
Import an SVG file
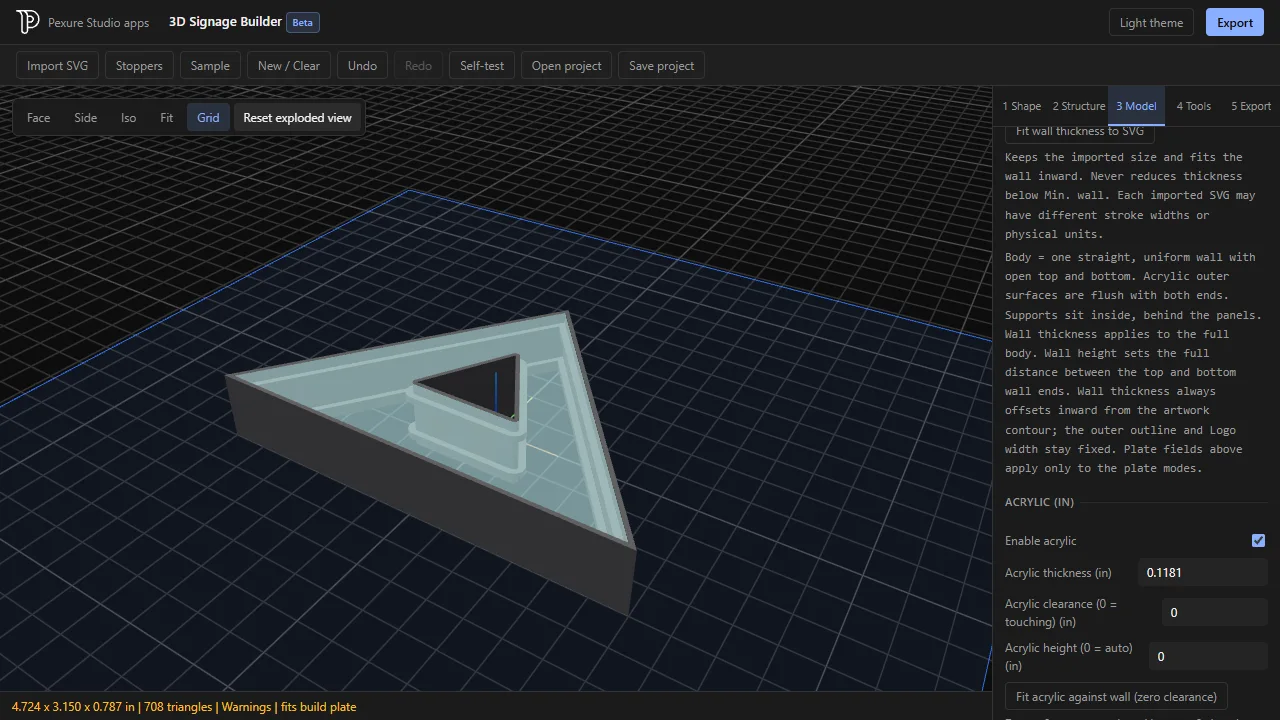57,66
